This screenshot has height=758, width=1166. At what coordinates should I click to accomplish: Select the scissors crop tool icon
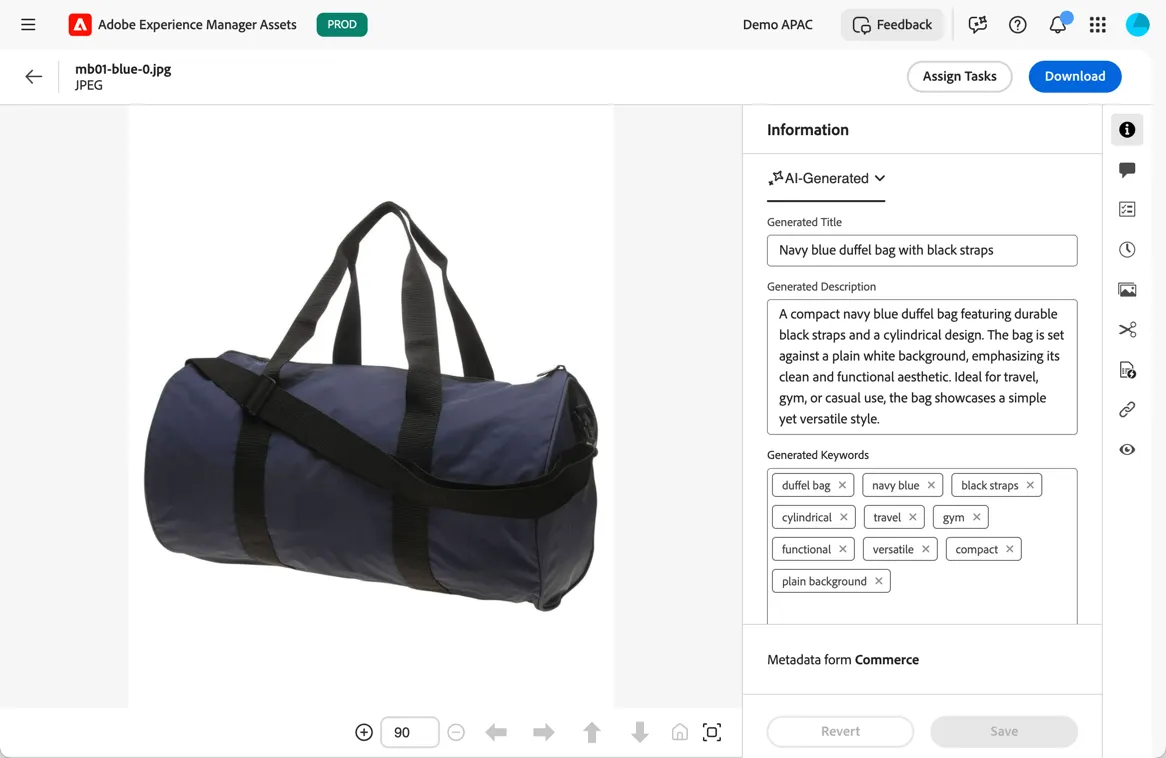coord(1127,330)
